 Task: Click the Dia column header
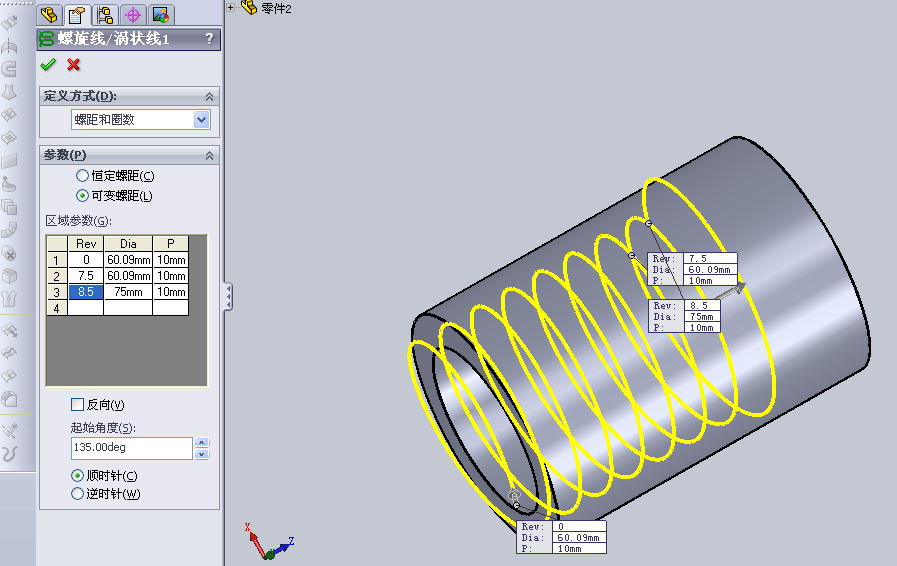(x=128, y=243)
